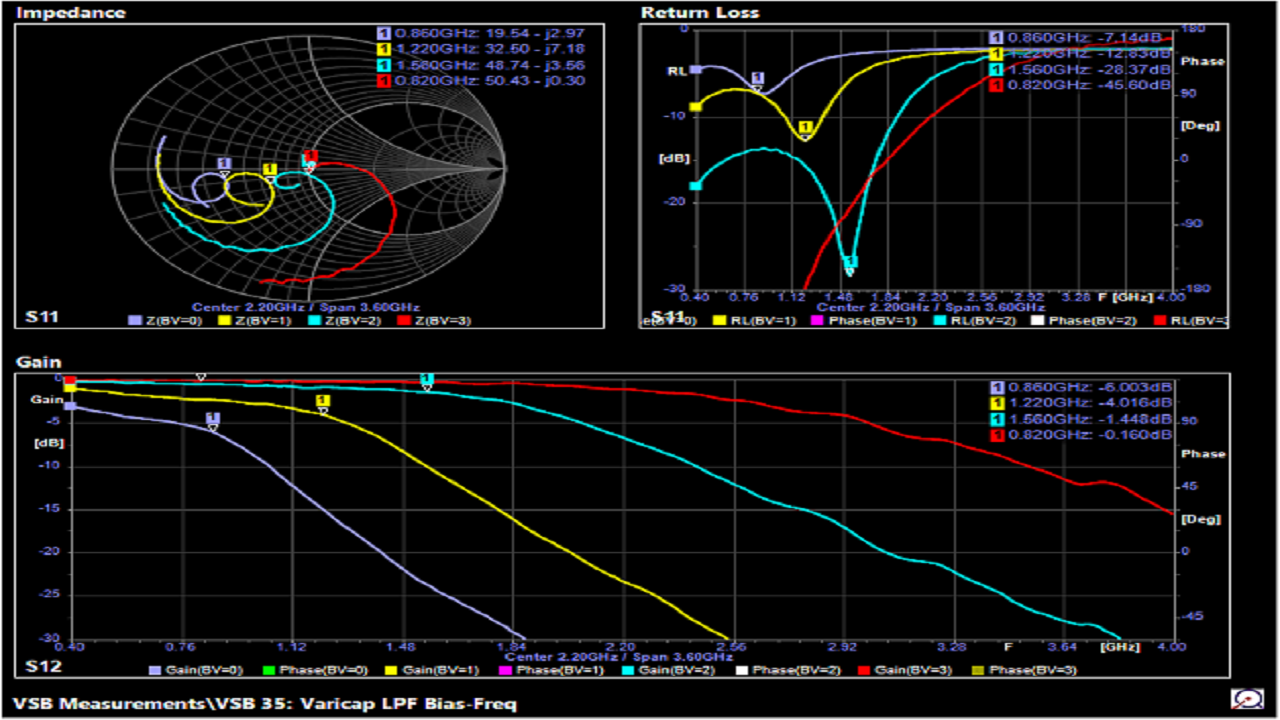Toggle the Z(BV=0) legend swatch
This screenshot has width=1280, height=720.
pos(138,320)
